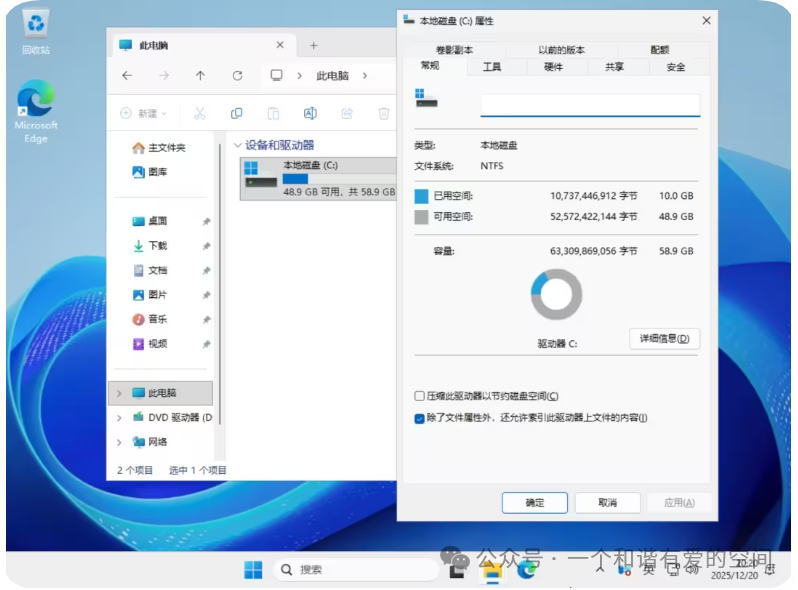The image size is (798, 590).
Task: Click the 详细信息 button
Action: [664, 339]
